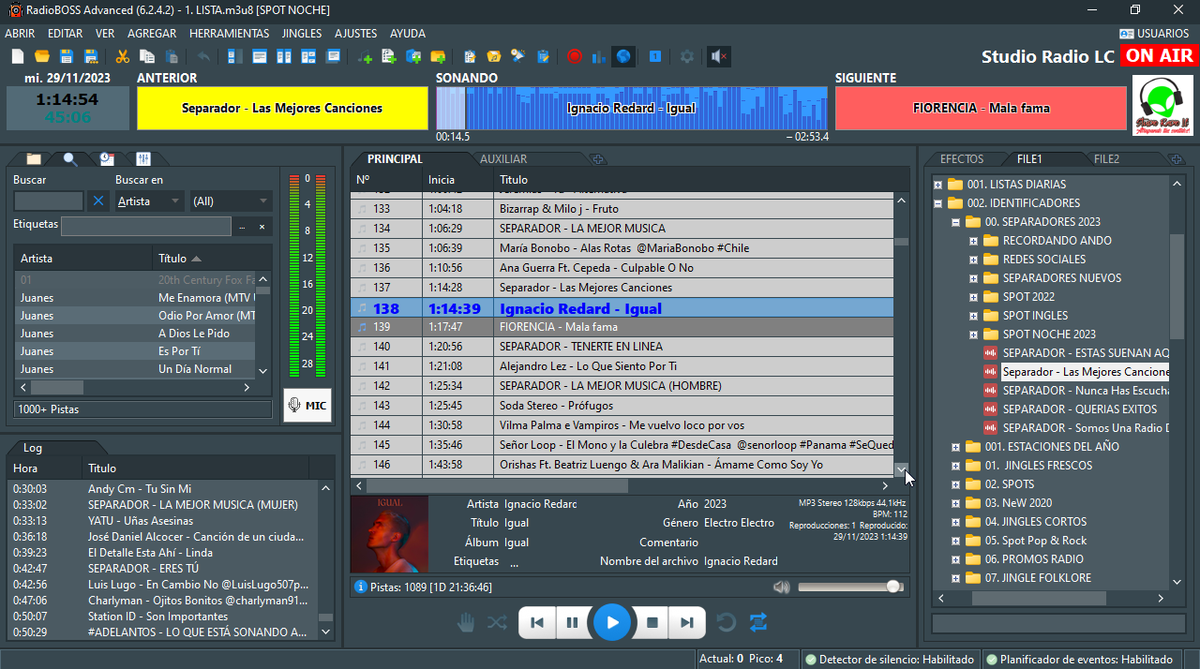This screenshot has width=1200, height=669.
Task: Open the HERRAMIENTAS menu
Action: pyautogui.click(x=229, y=33)
